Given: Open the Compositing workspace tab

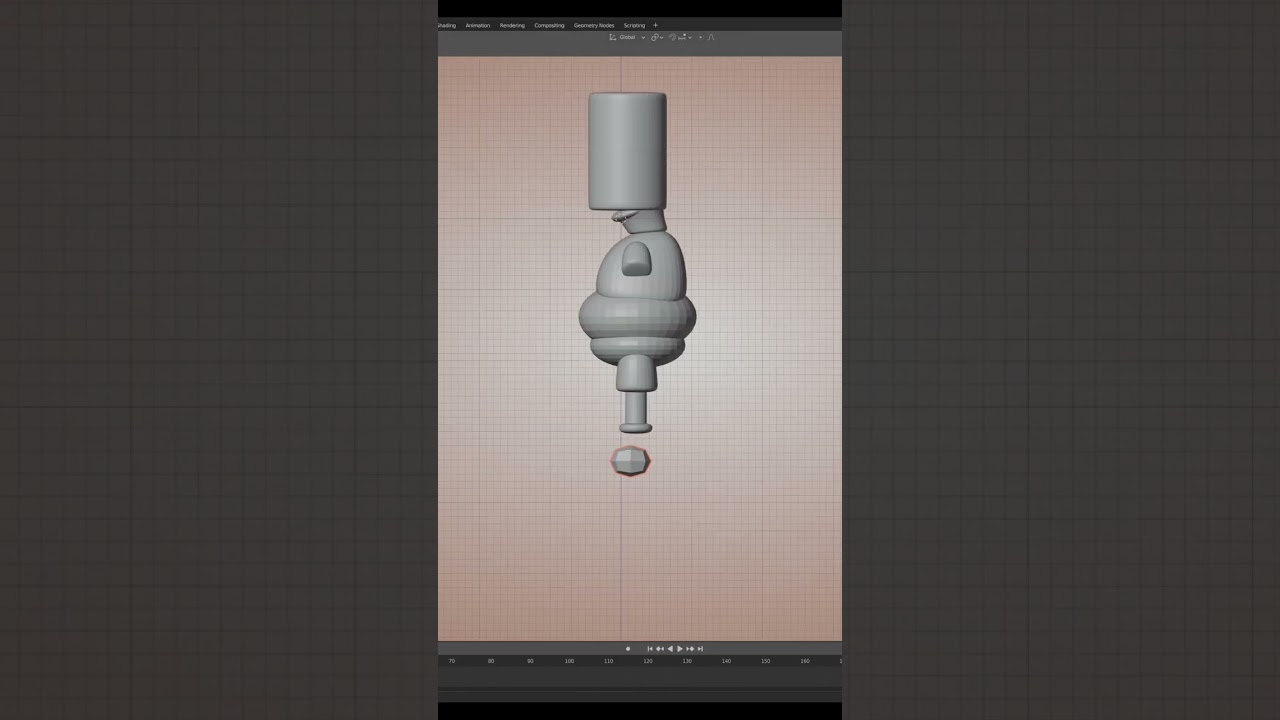Looking at the screenshot, I should [549, 25].
